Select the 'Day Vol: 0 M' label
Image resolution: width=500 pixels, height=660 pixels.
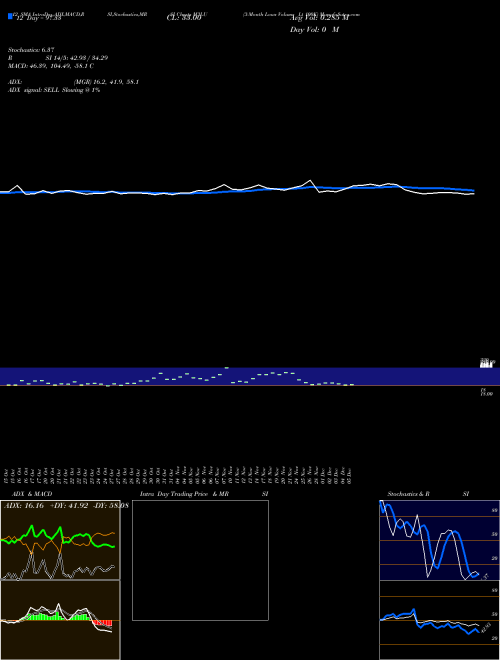tap(314, 30)
